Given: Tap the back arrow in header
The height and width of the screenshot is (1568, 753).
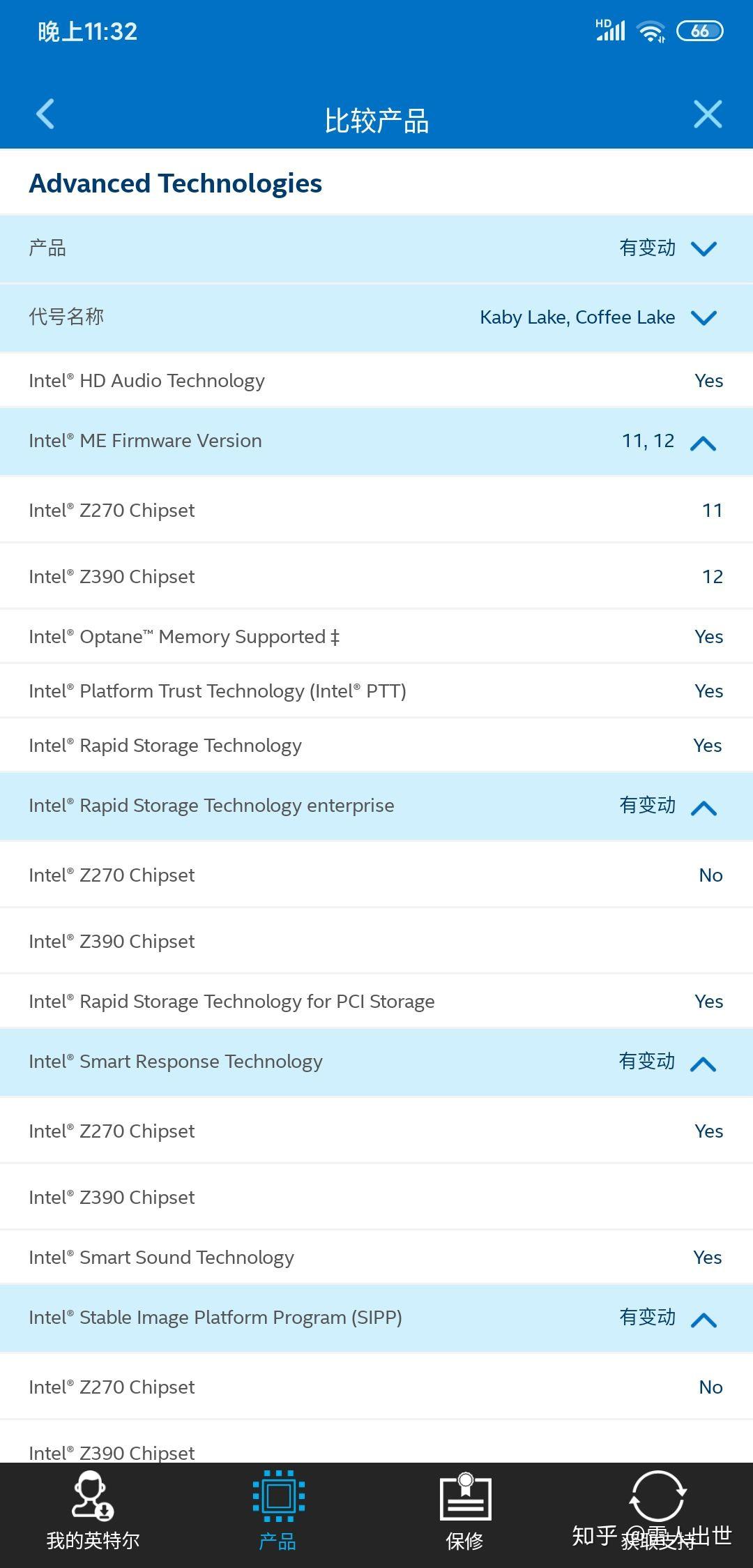Looking at the screenshot, I should 45,114.
